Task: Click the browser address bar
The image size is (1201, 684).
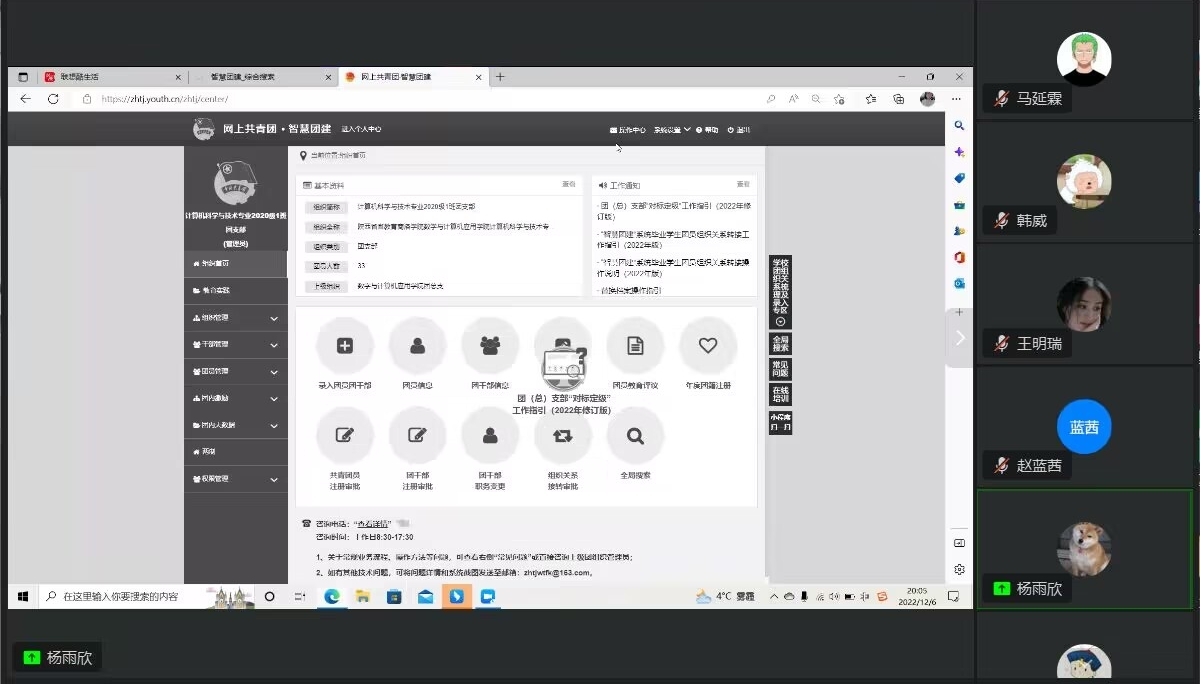Action: (420, 99)
